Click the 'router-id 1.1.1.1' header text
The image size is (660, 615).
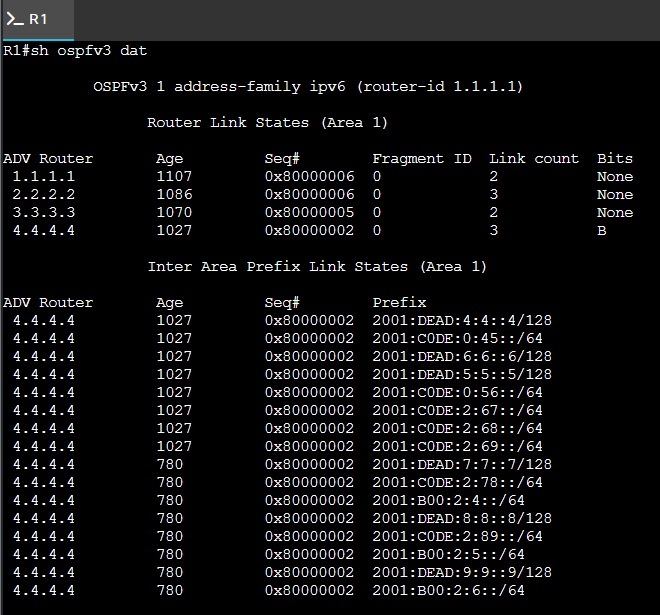[439, 87]
